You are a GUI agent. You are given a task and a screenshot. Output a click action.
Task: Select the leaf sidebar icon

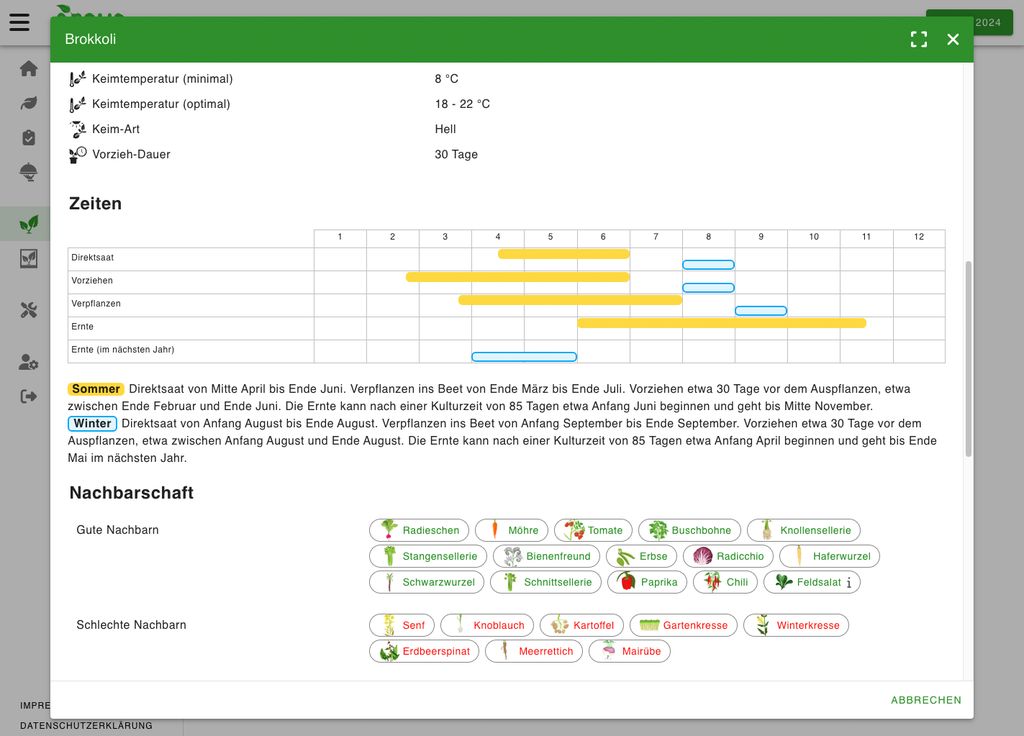click(26, 103)
